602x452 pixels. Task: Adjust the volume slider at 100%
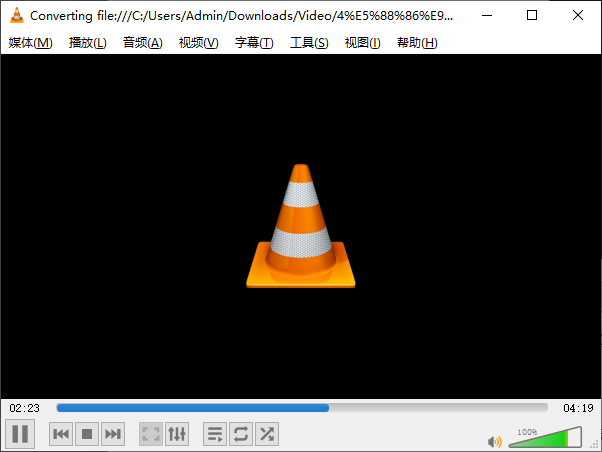(x=545, y=437)
